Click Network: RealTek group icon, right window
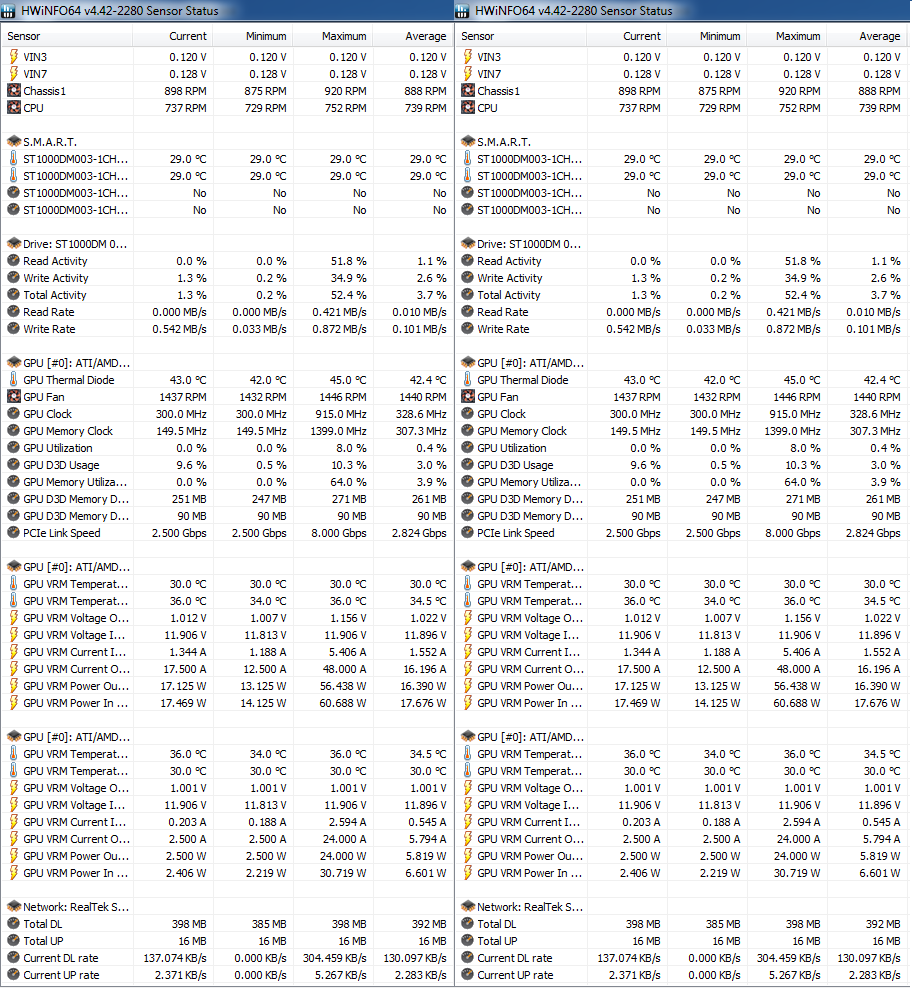The width and height of the screenshot is (912, 988). coord(468,907)
